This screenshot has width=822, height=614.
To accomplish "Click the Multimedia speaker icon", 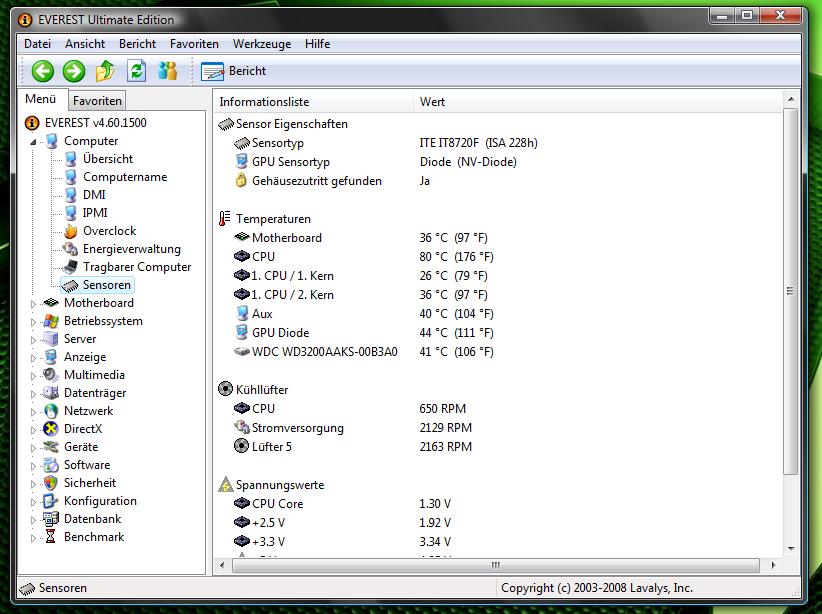I will click(x=51, y=375).
